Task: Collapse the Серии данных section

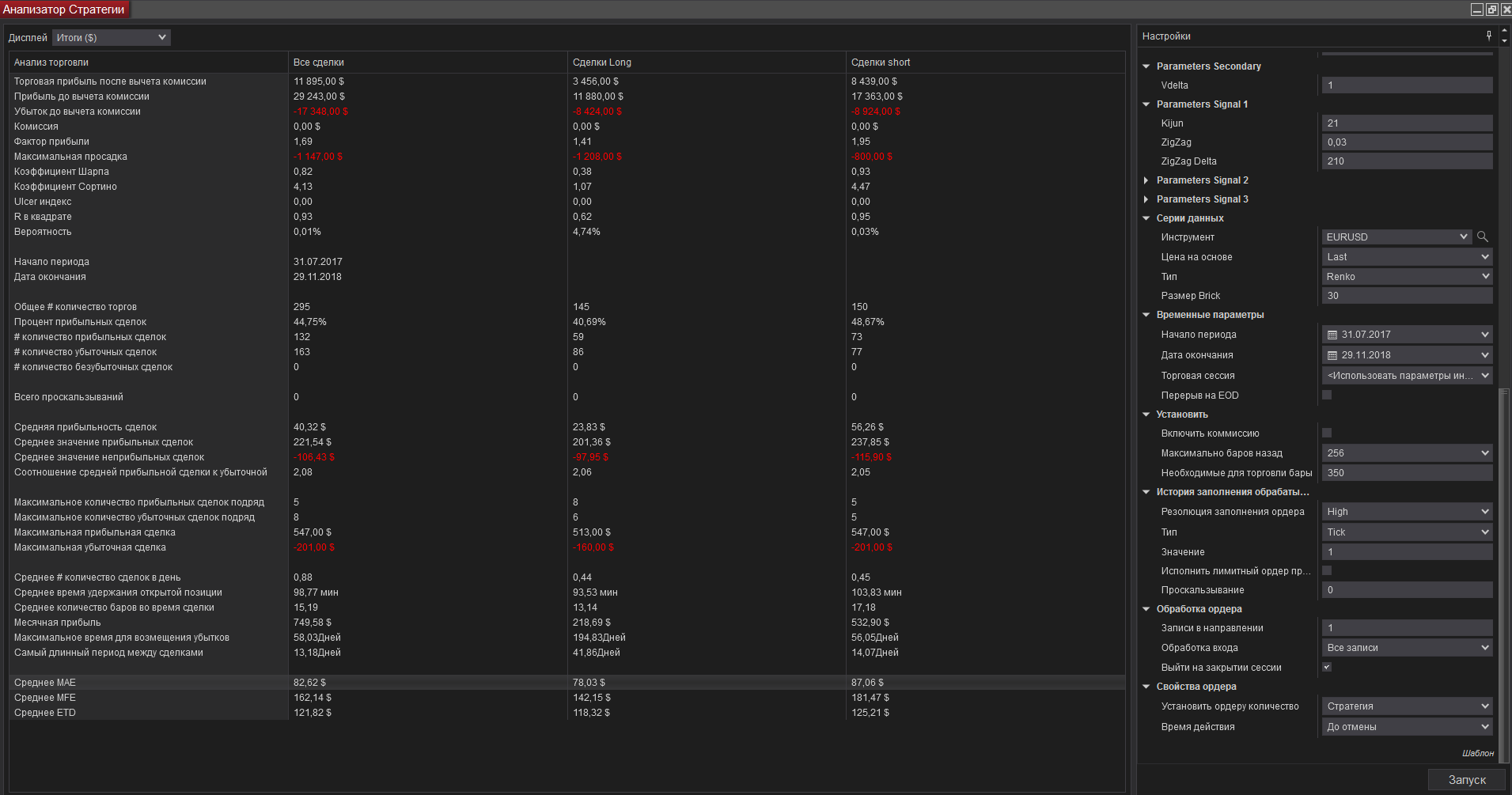Action: pyautogui.click(x=1146, y=218)
